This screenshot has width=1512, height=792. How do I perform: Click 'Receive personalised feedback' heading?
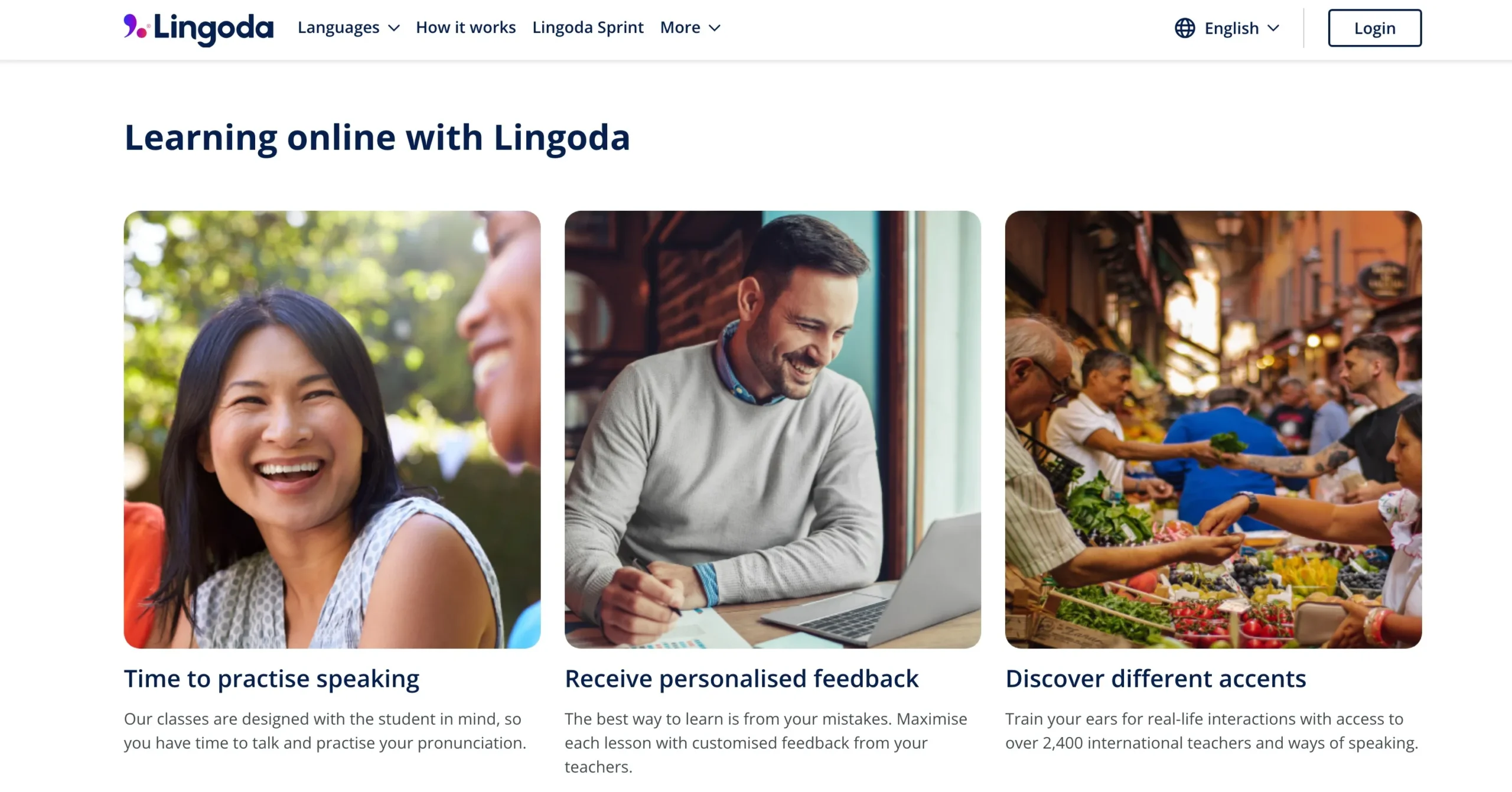pos(742,679)
